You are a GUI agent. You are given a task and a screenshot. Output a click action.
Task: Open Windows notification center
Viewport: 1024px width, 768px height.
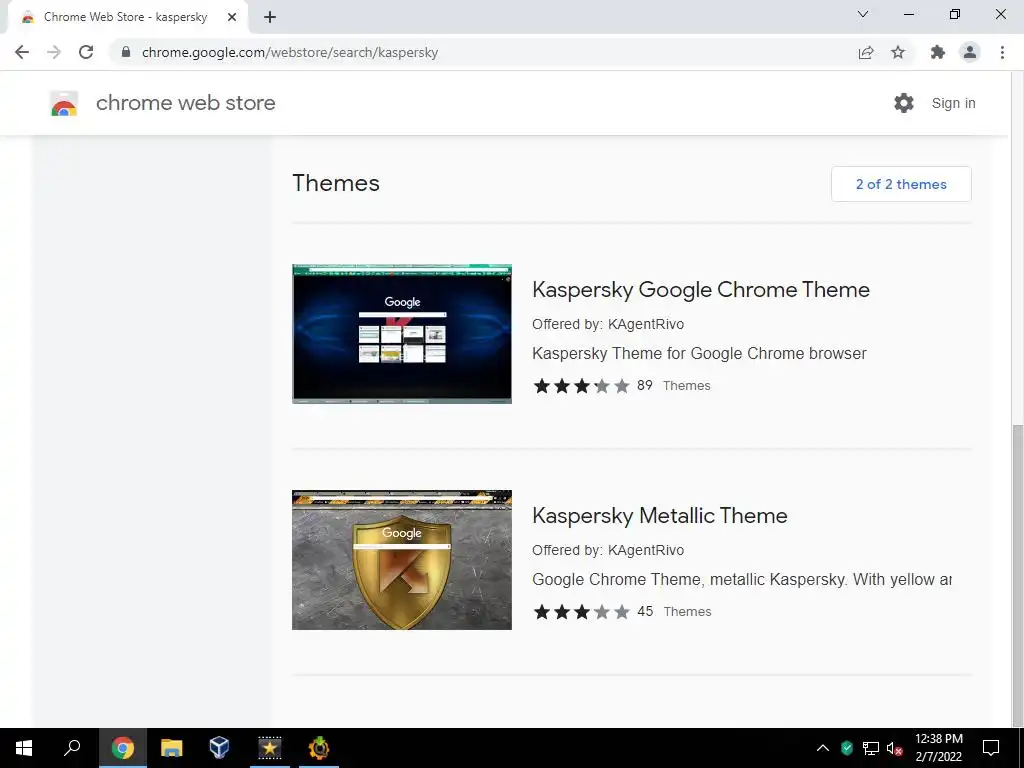[991, 748]
